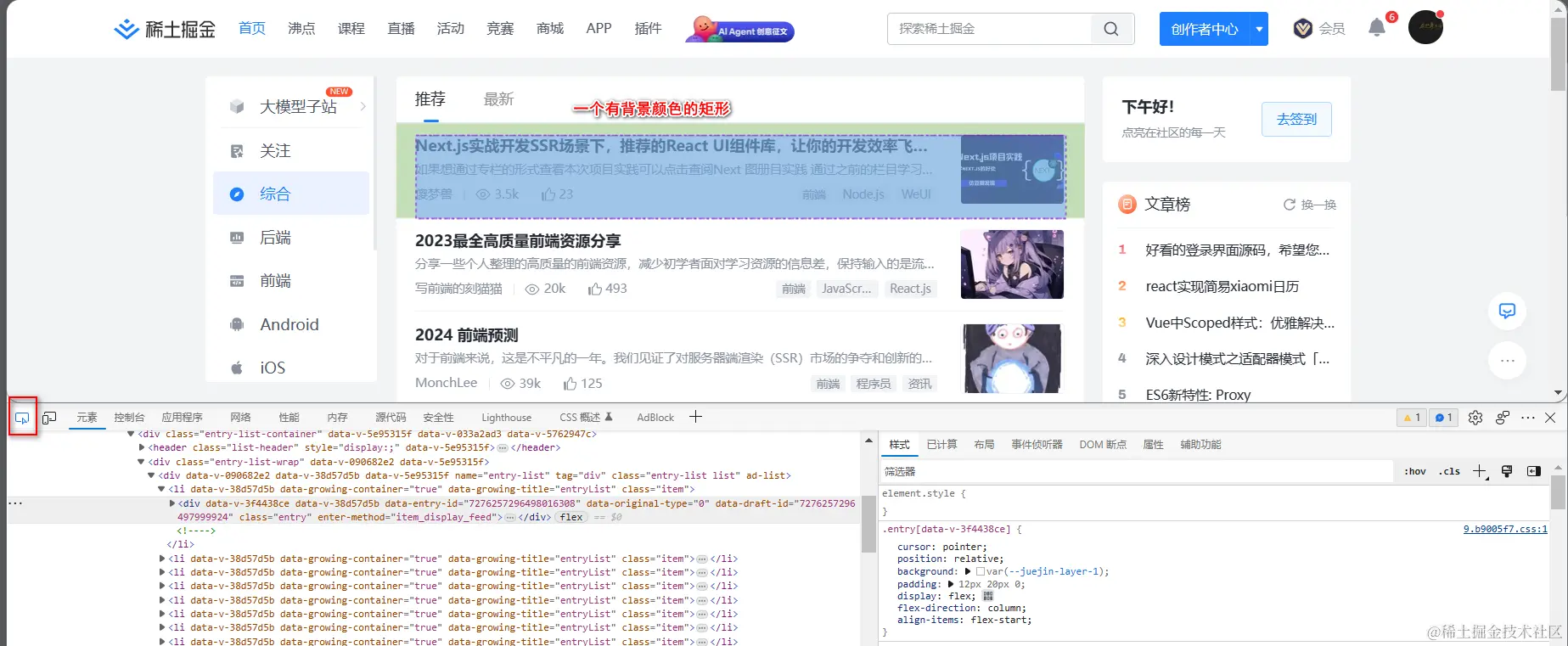This screenshot has height=646, width=1568.
Task: Click the view count icon for 2023最全高质量前端资源分享
Action: (x=532, y=289)
